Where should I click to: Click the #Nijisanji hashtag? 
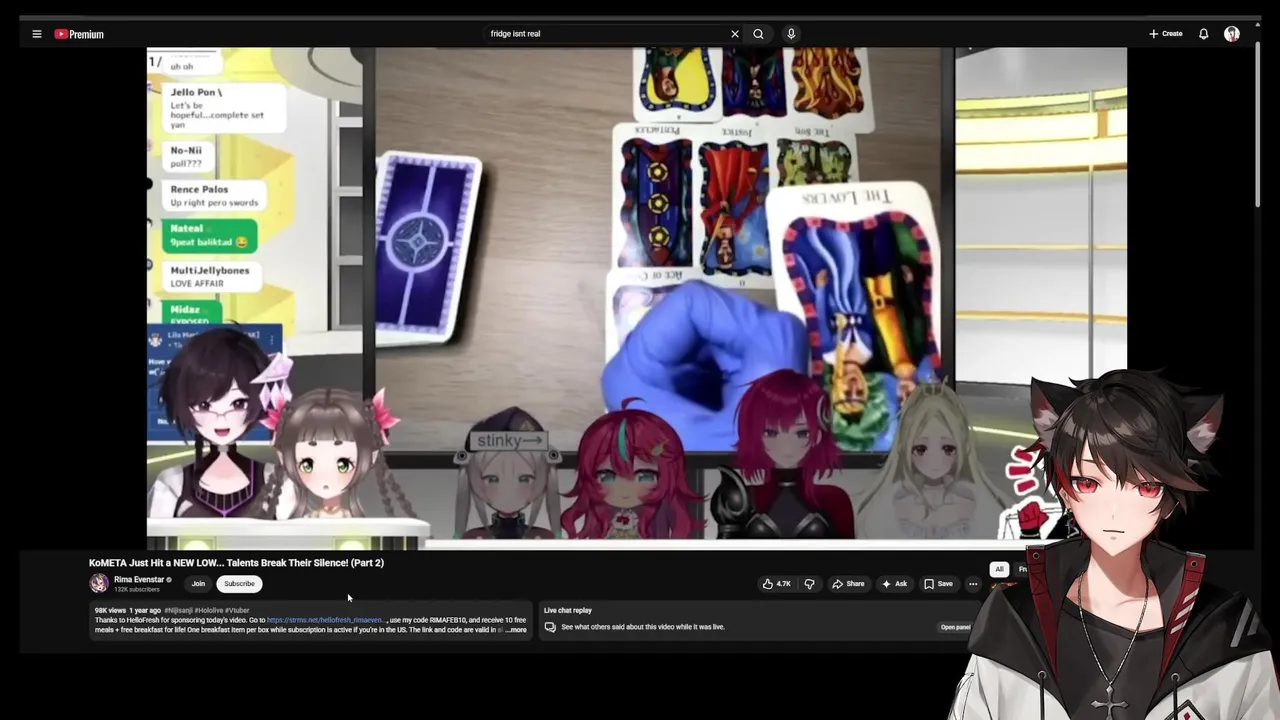click(x=177, y=610)
